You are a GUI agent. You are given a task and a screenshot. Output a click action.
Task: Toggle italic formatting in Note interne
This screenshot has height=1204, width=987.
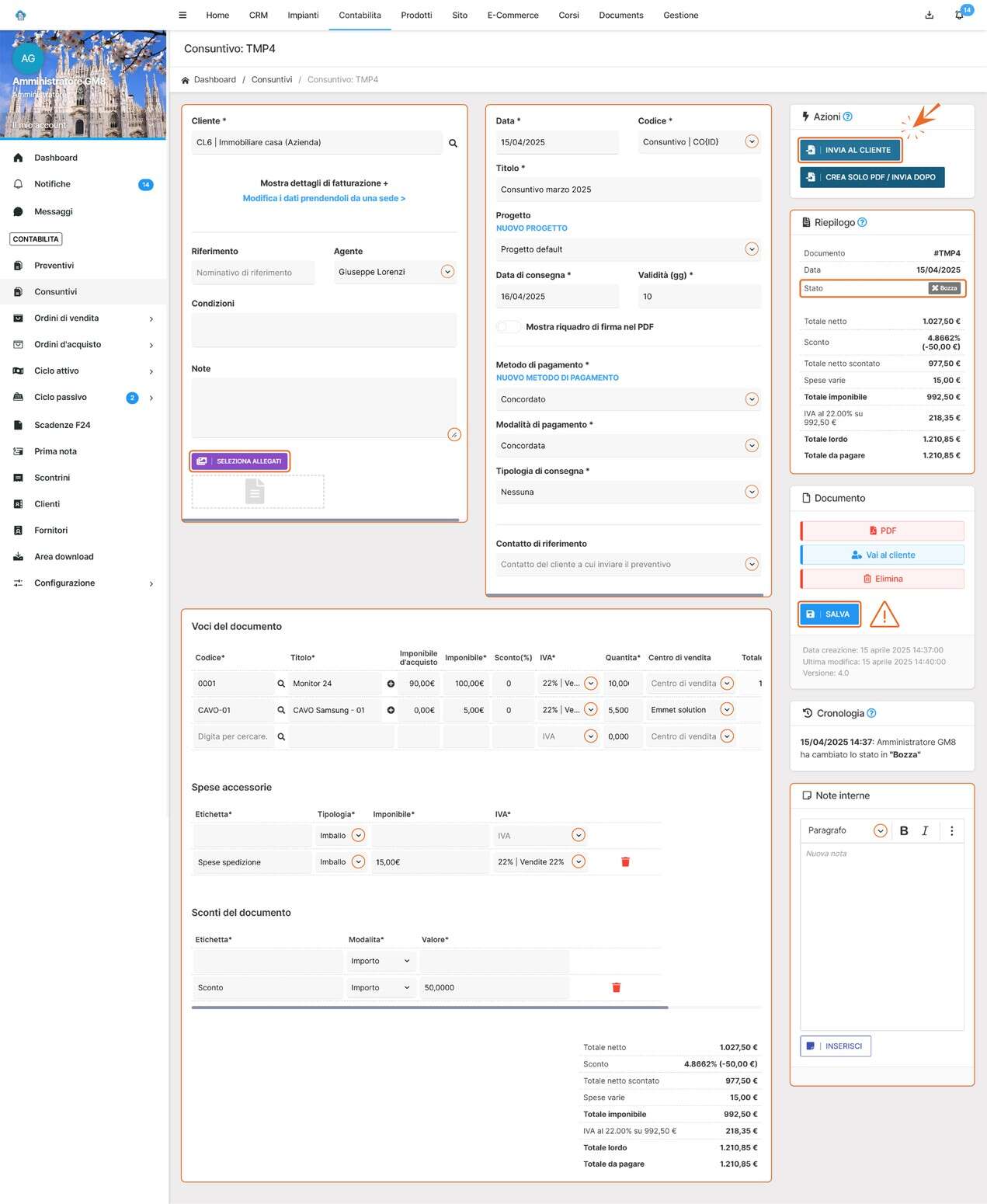click(x=925, y=831)
